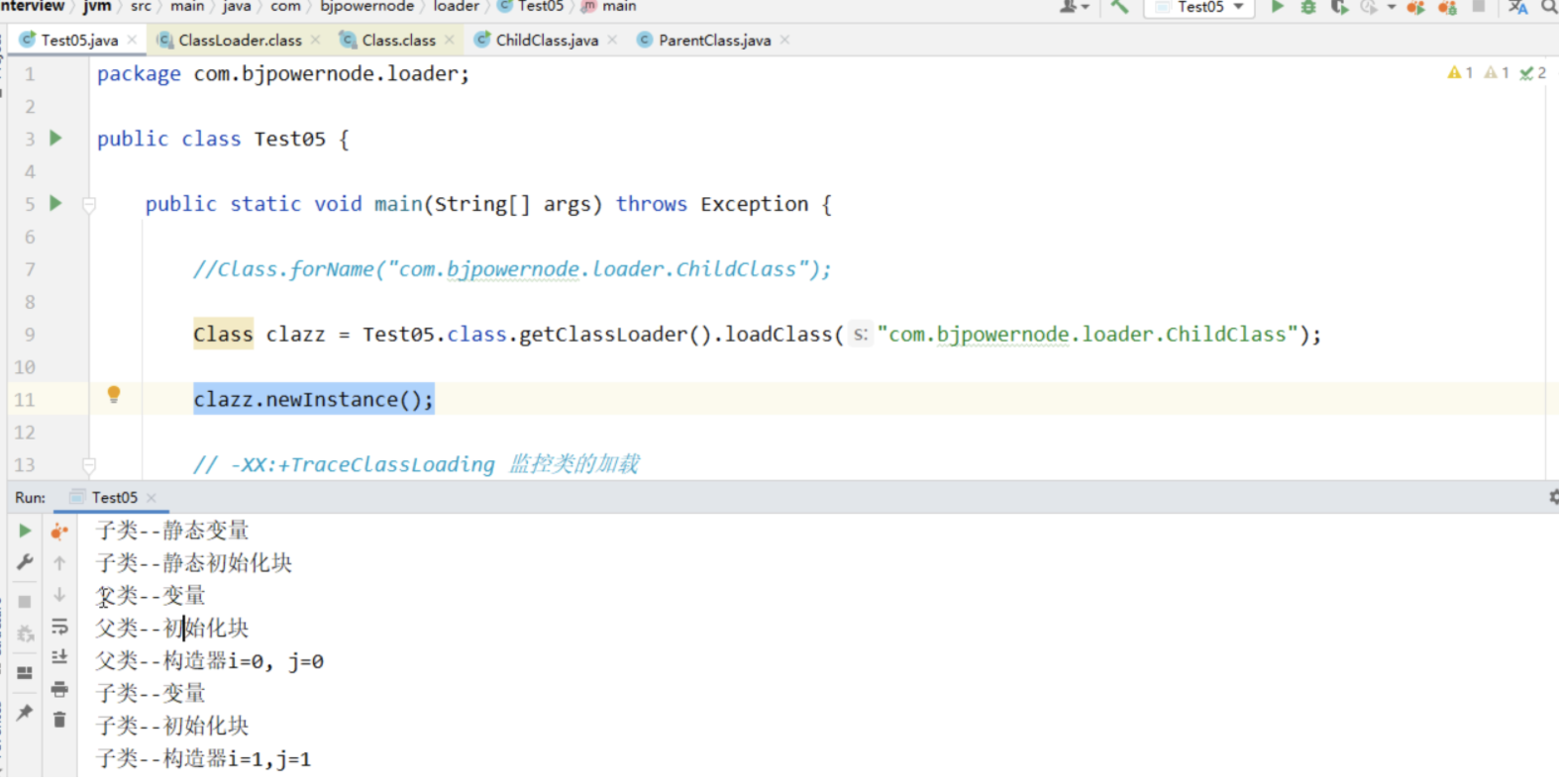Open the translate icon in the toolbar
Image resolution: width=1559 pixels, height=784 pixels.
pyautogui.click(x=1517, y=7)
